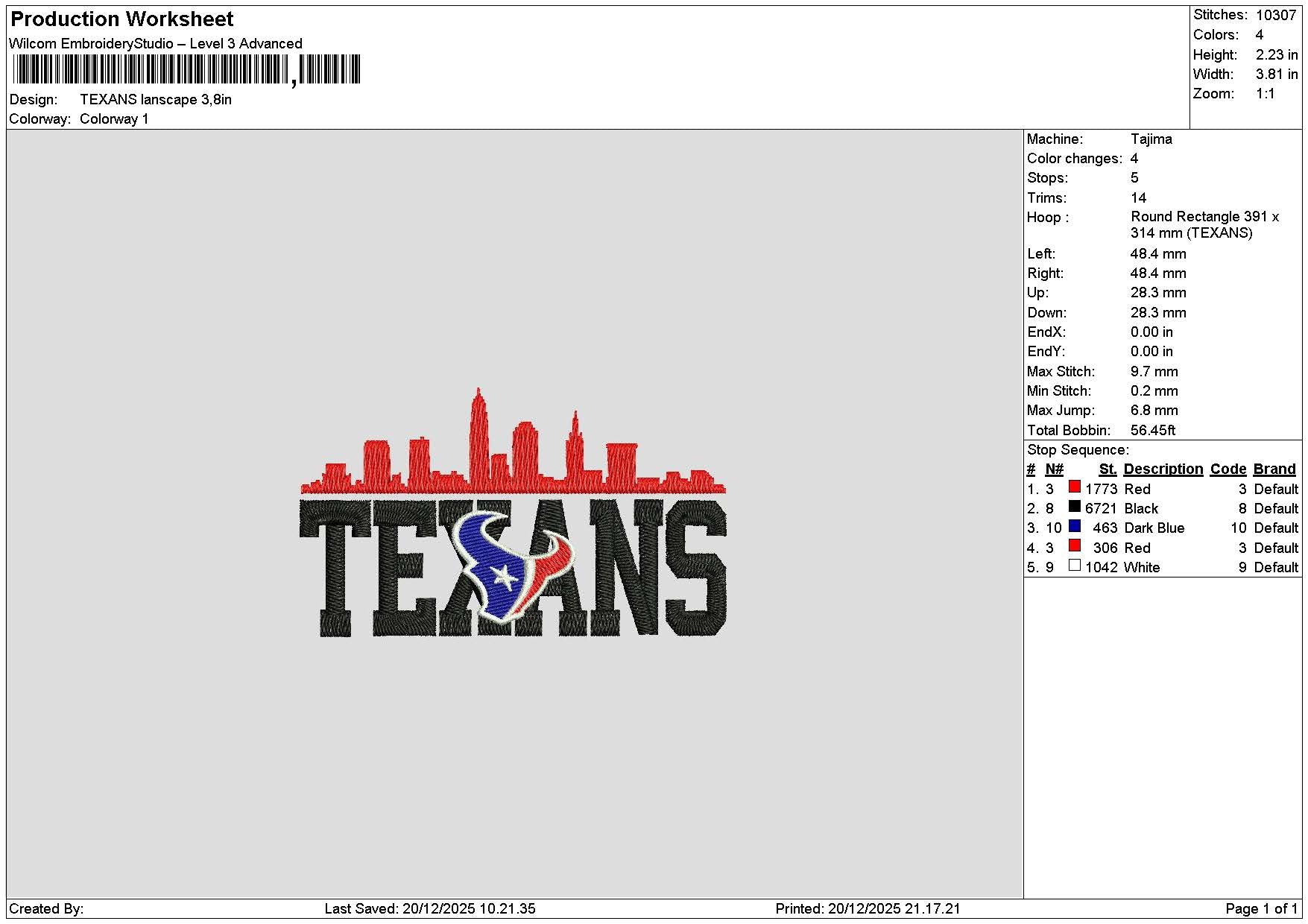This screenshot has height=924, width=1308.
Task: Select the Width value "3.81 in"
Action: coord(1277,74)
